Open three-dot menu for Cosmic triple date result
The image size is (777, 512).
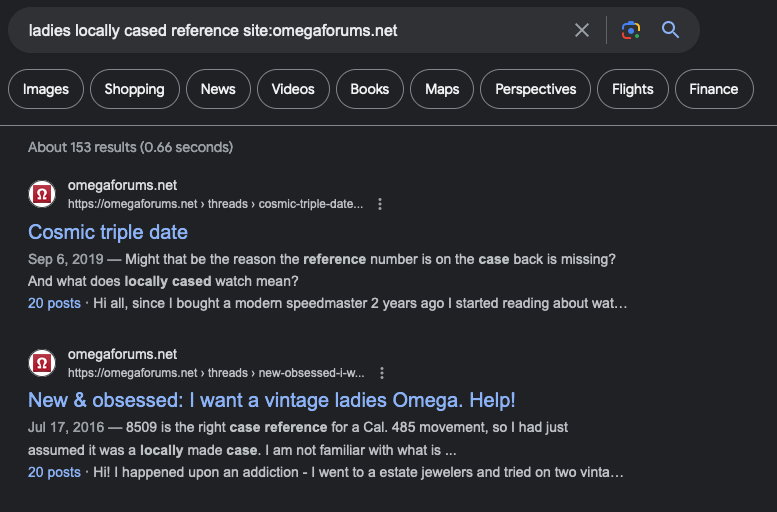click(x=380, y=204)
